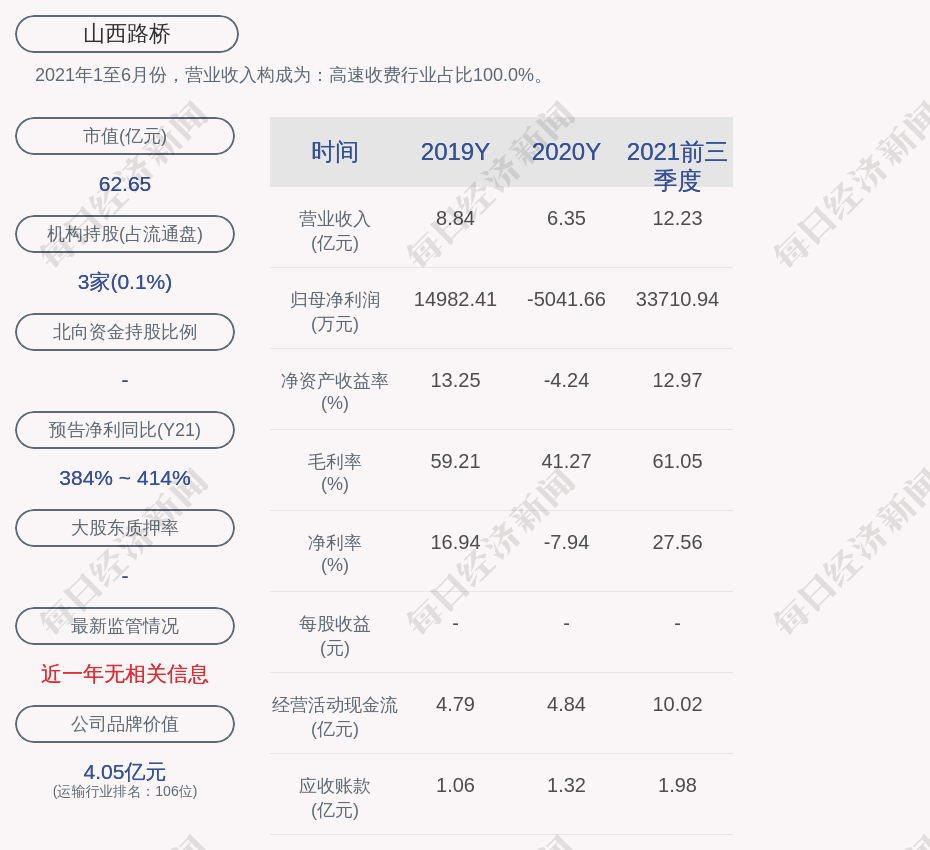
Task: Click the 毛利率(%) row label
Action: [x=335, y=473]
